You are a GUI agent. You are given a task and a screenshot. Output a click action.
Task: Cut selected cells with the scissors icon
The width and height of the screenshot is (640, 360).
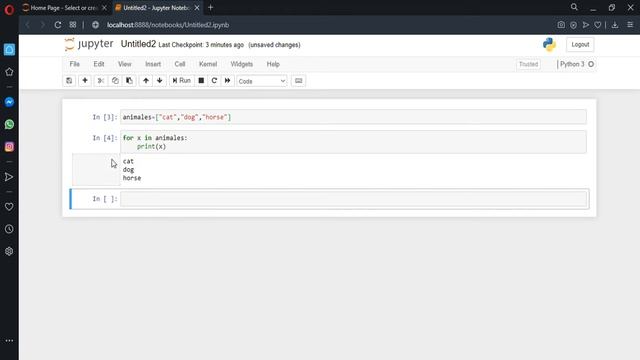tap(100, 81)
